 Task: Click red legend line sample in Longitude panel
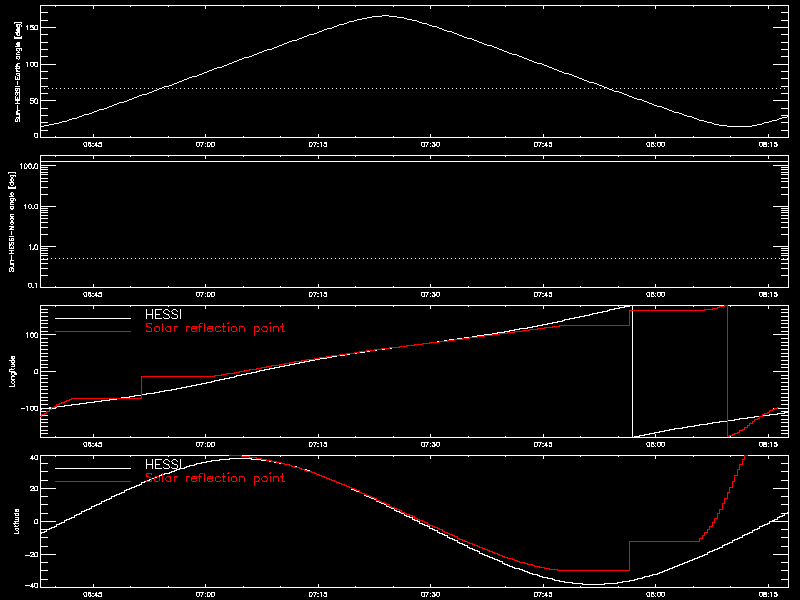point(93,332)
